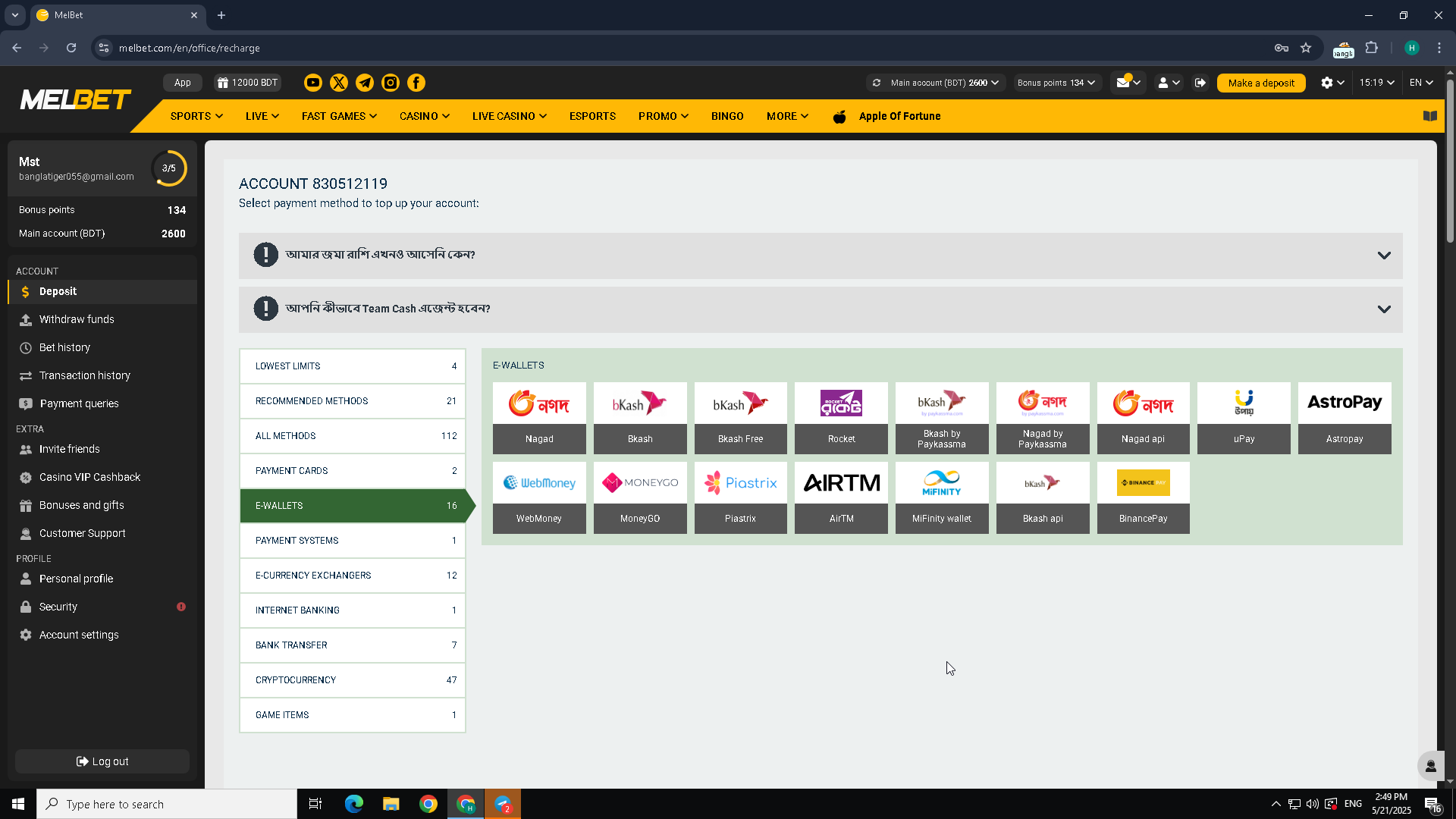
Task: Open the LIVE dropdown menu
Action: pos(262,116)
